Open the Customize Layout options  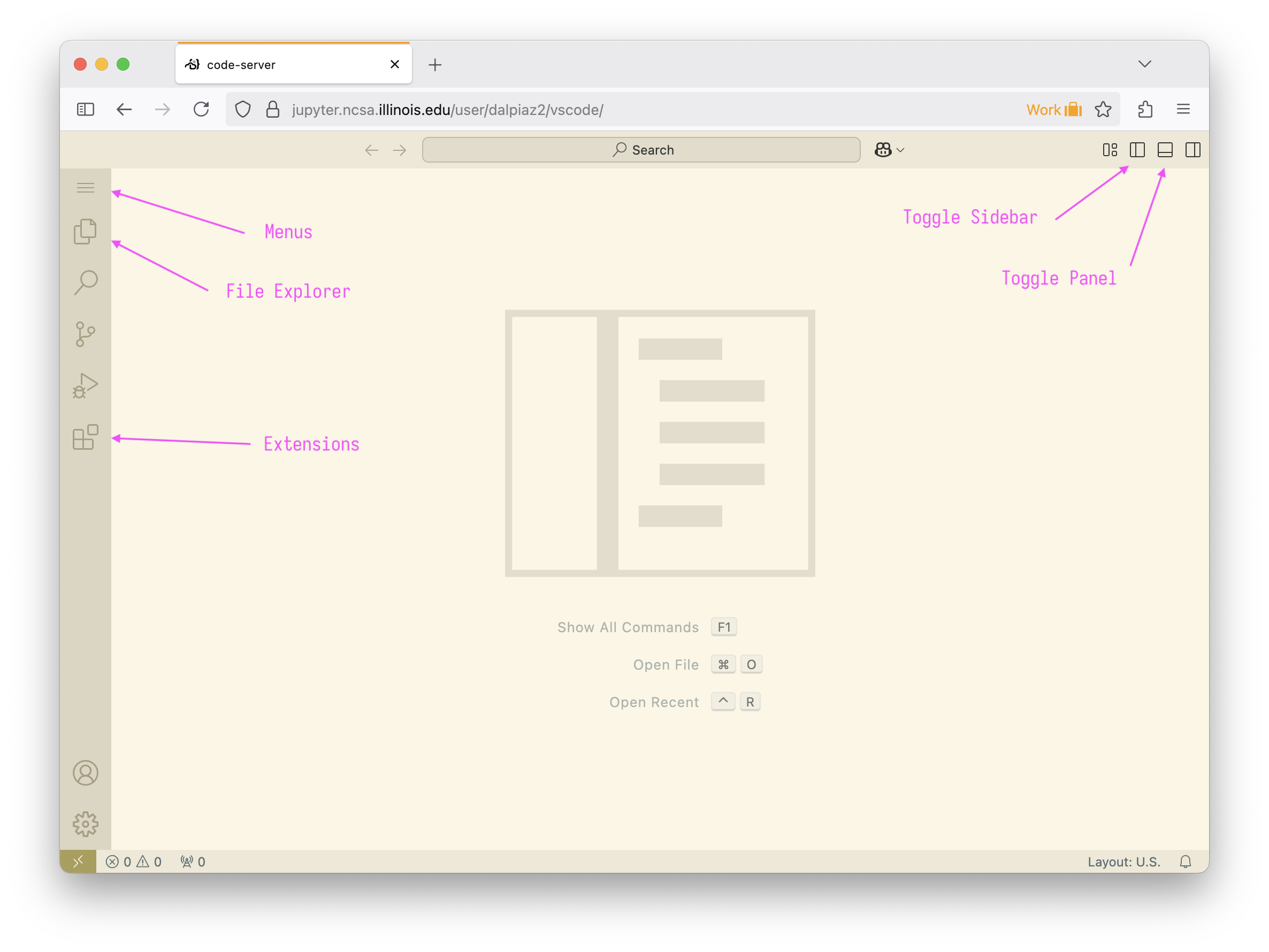coord(1110,150)
